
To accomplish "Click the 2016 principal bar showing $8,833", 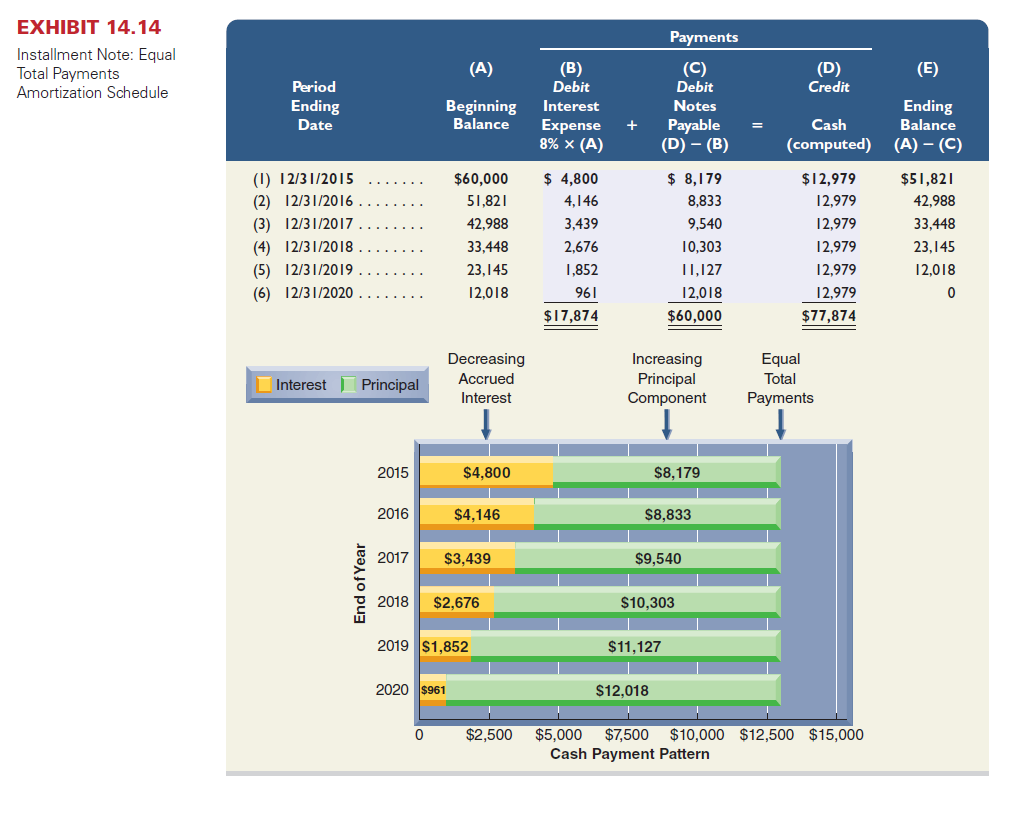I will point(656,515).
